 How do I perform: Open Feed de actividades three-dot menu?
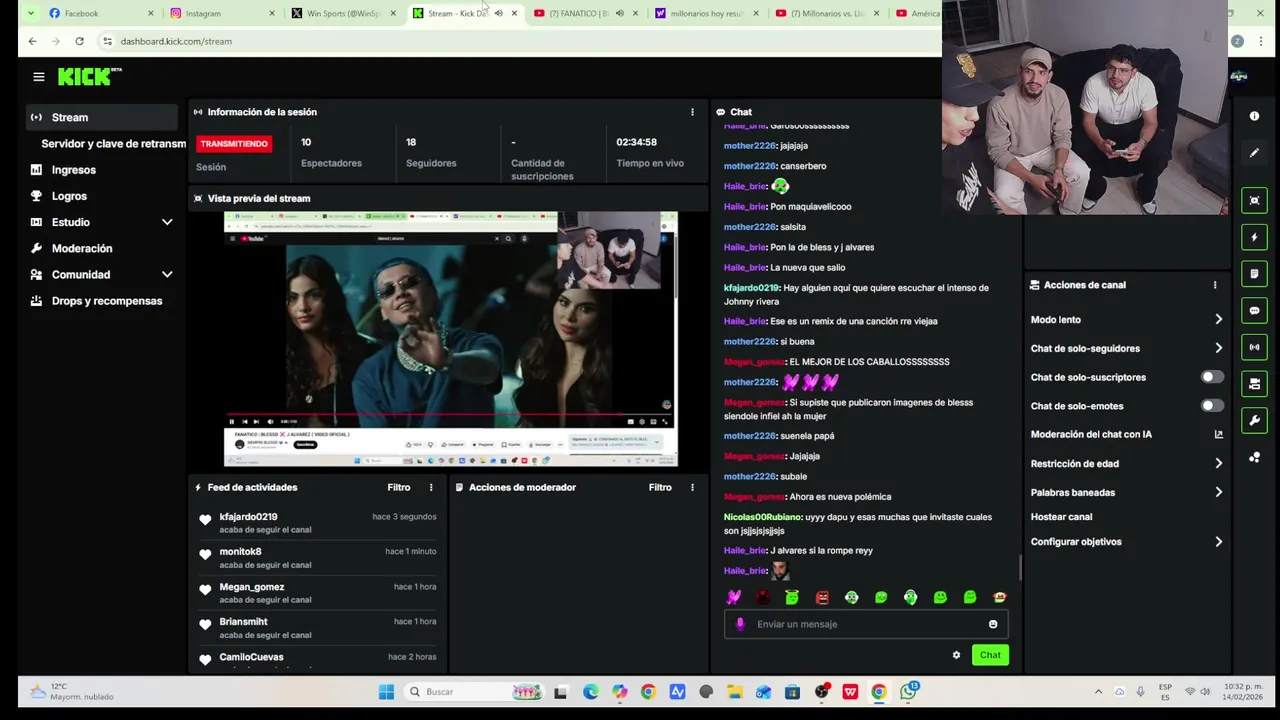pyautogui.click(x=431, y=487)
